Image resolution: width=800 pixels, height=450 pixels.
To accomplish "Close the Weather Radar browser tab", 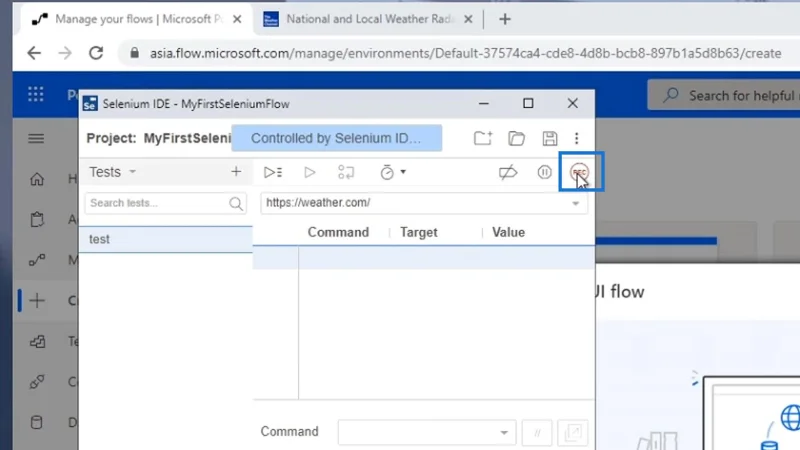I will point(468,19).
